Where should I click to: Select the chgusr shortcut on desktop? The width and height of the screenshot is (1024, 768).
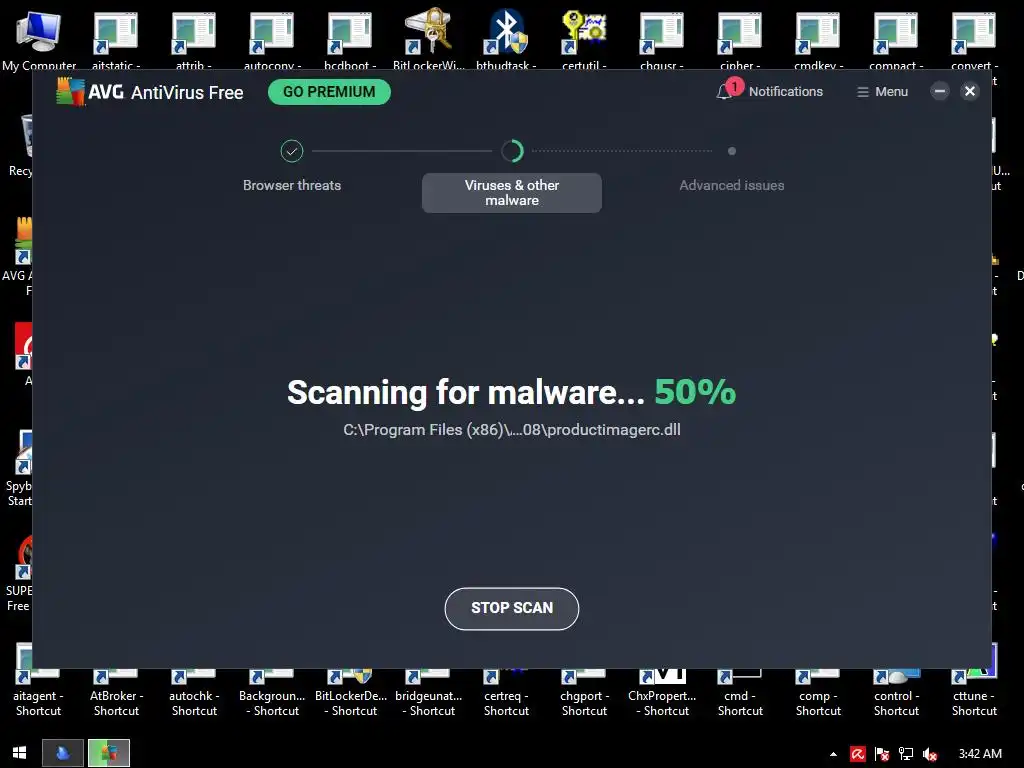662,40
